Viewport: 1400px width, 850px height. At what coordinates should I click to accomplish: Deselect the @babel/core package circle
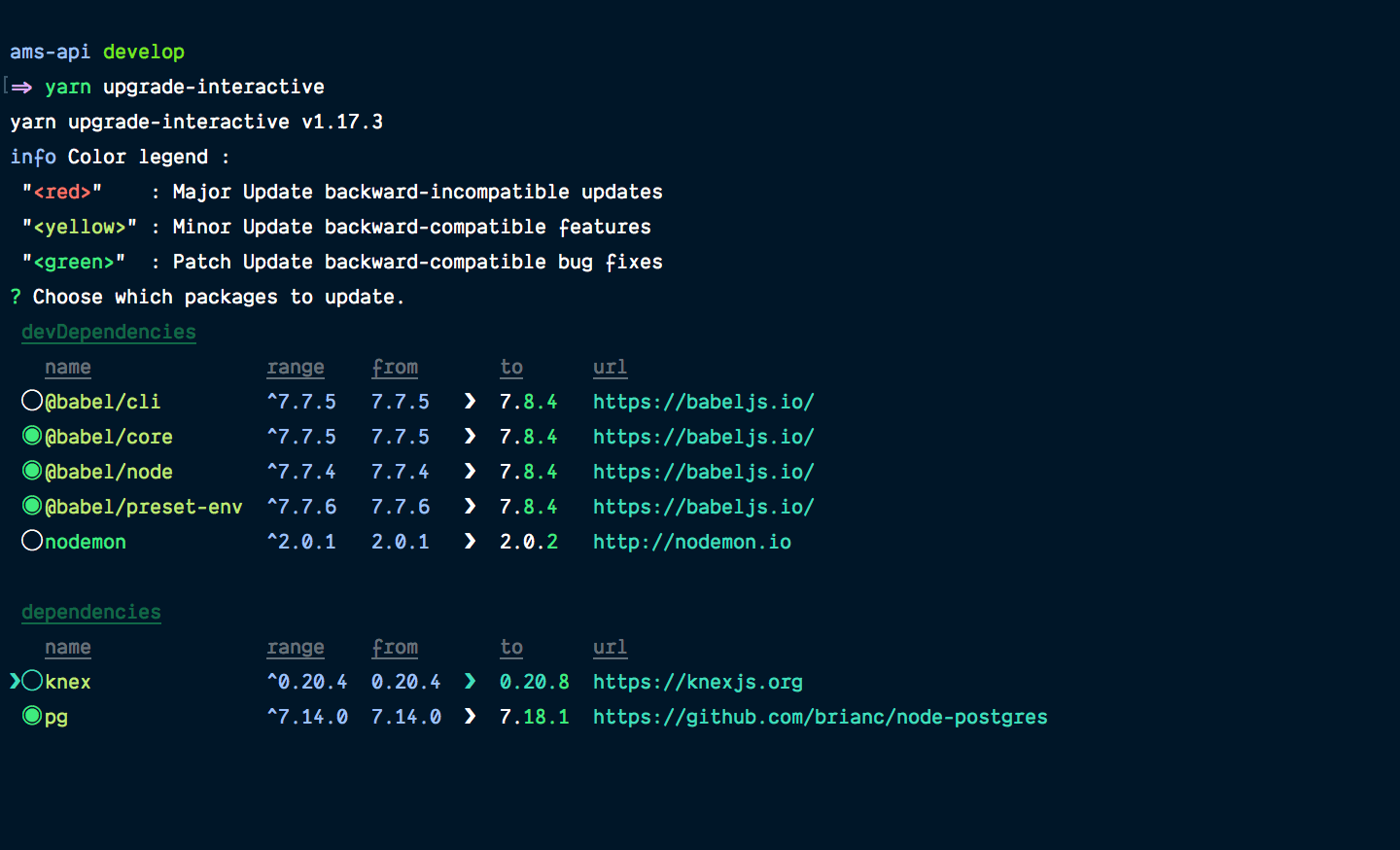click(x=32, y=436)
